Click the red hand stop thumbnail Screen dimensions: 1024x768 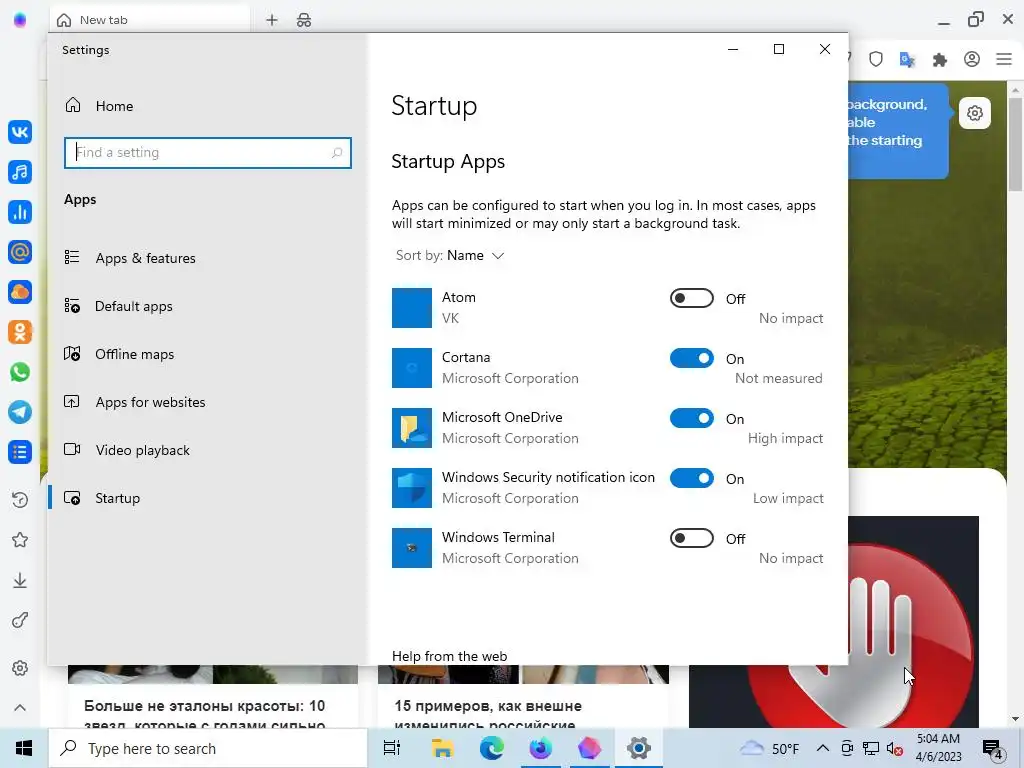click(x=914, y=622)
